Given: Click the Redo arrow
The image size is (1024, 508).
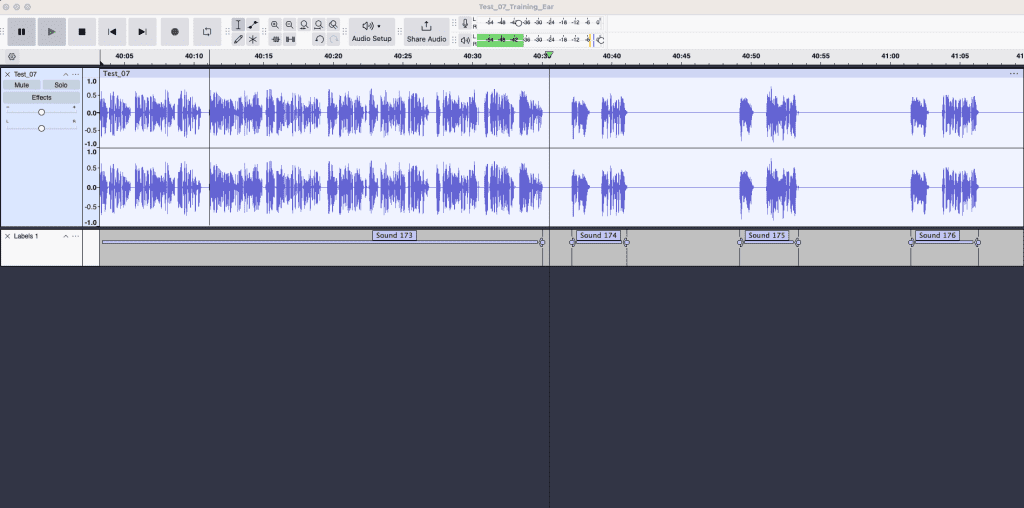Looking at the screenshot, I should (x=333, y=39).
